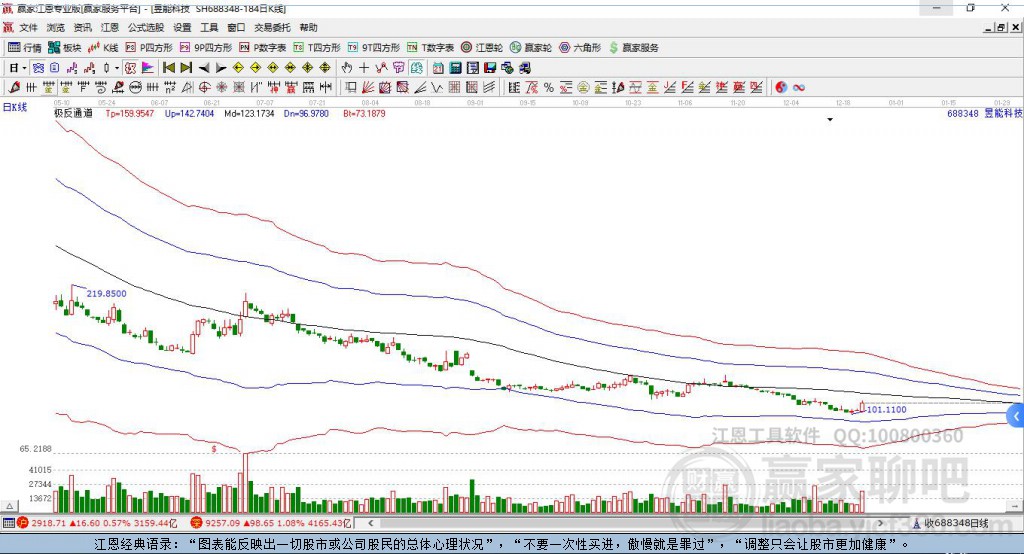Image resolution: width=1024 pixels, height=554 pixels.
Task: Click the blue side panel expand arrow
Action: coord(1016,416)
